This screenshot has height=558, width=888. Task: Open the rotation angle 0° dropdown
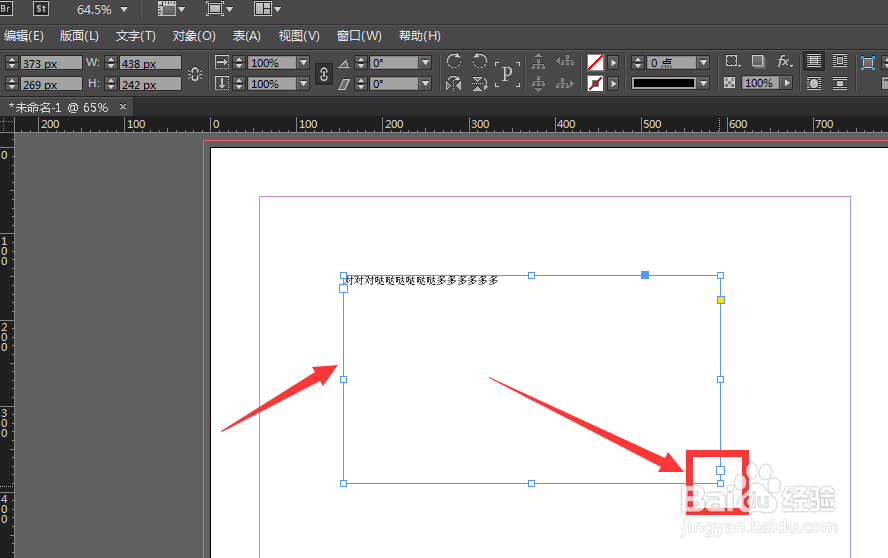[x=425, y=62]
